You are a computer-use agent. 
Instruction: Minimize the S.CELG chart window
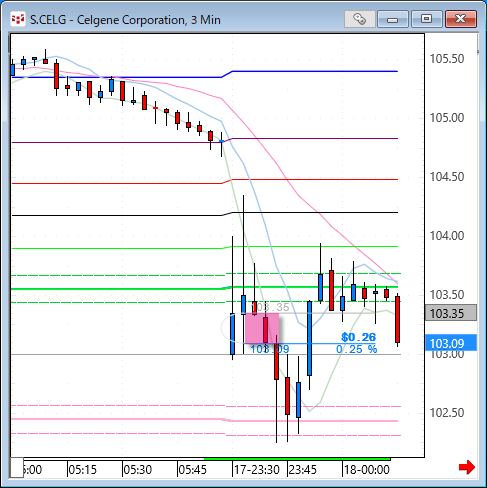(x=393, y=19)
